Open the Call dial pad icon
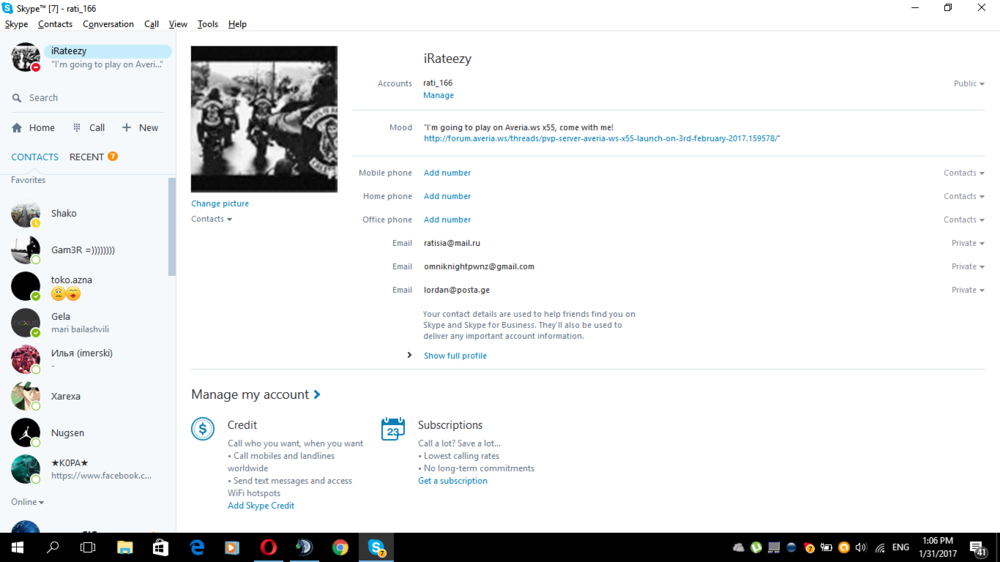The height and width of the screenshot is (562, 1000). pos(77,128)
